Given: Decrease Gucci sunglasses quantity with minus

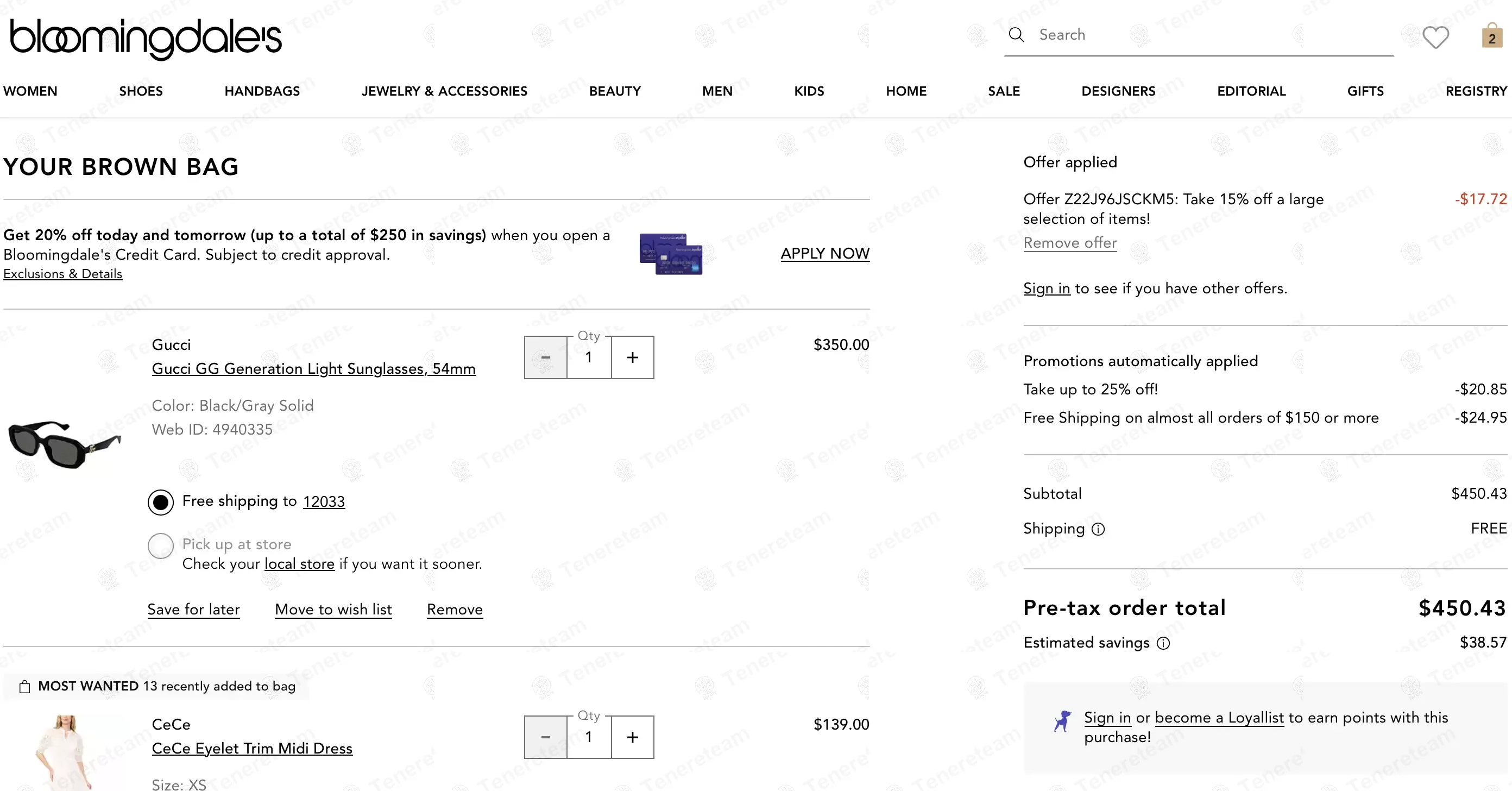Looking at the screenshot, I should (x=545, y=357).
